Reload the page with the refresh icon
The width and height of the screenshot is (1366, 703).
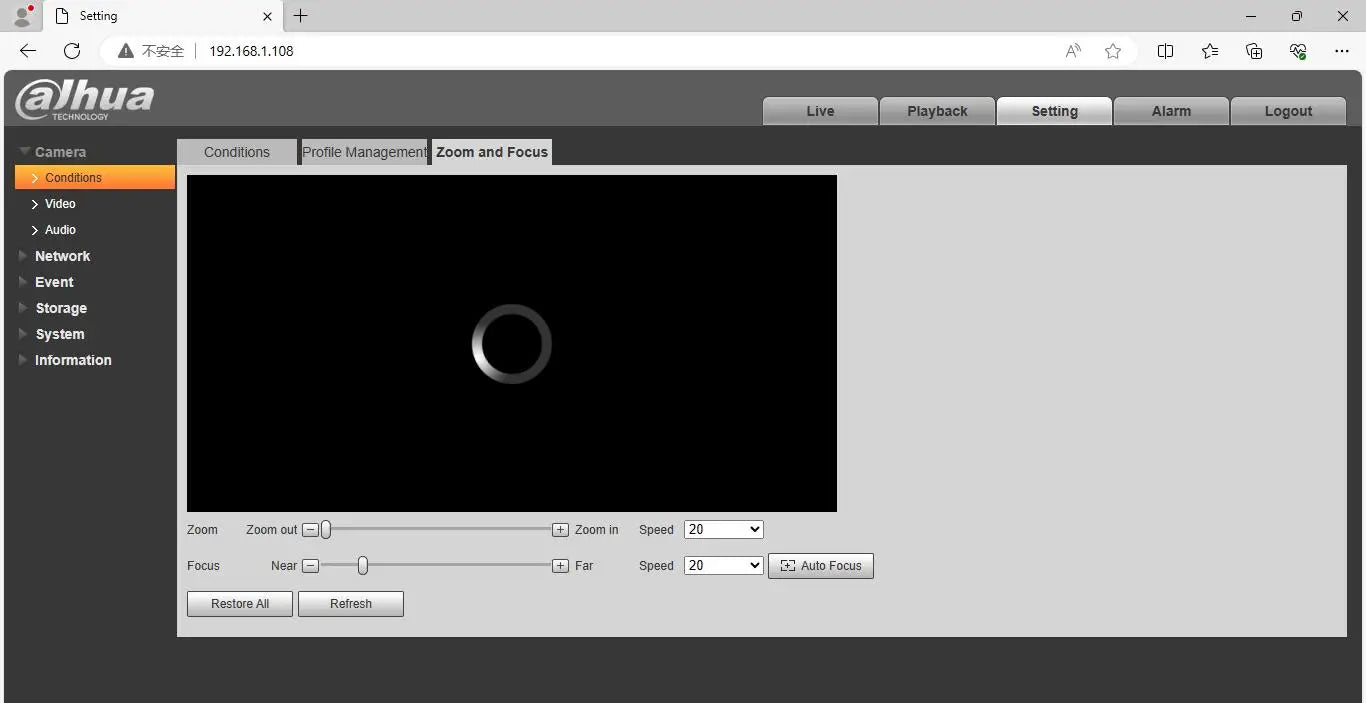[x=72, y=51]
